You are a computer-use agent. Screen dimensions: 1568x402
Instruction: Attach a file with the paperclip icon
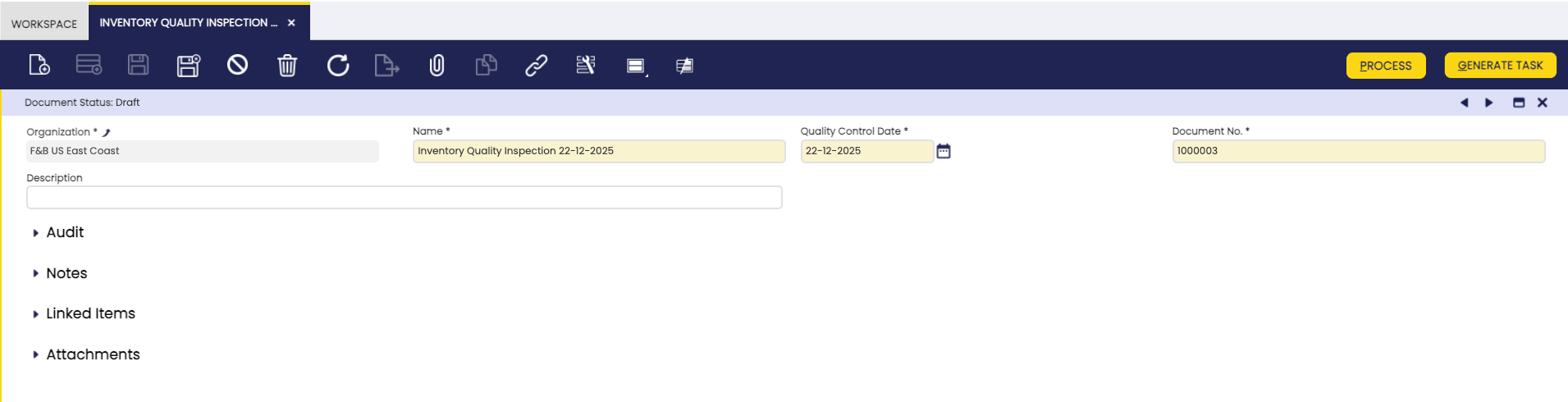[x=437, y=65]
